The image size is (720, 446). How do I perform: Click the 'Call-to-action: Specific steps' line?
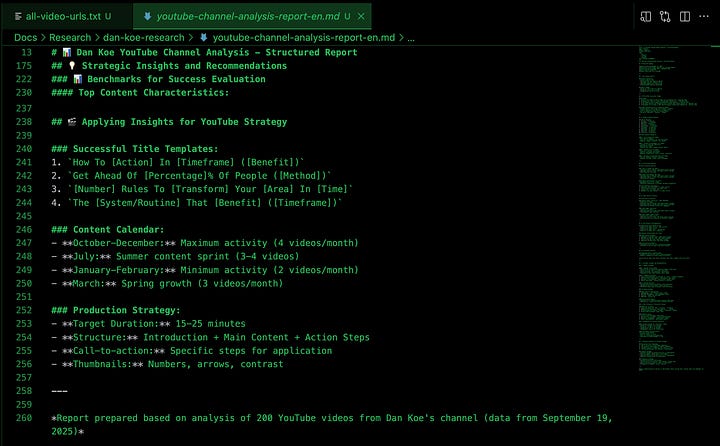point(191,350)
